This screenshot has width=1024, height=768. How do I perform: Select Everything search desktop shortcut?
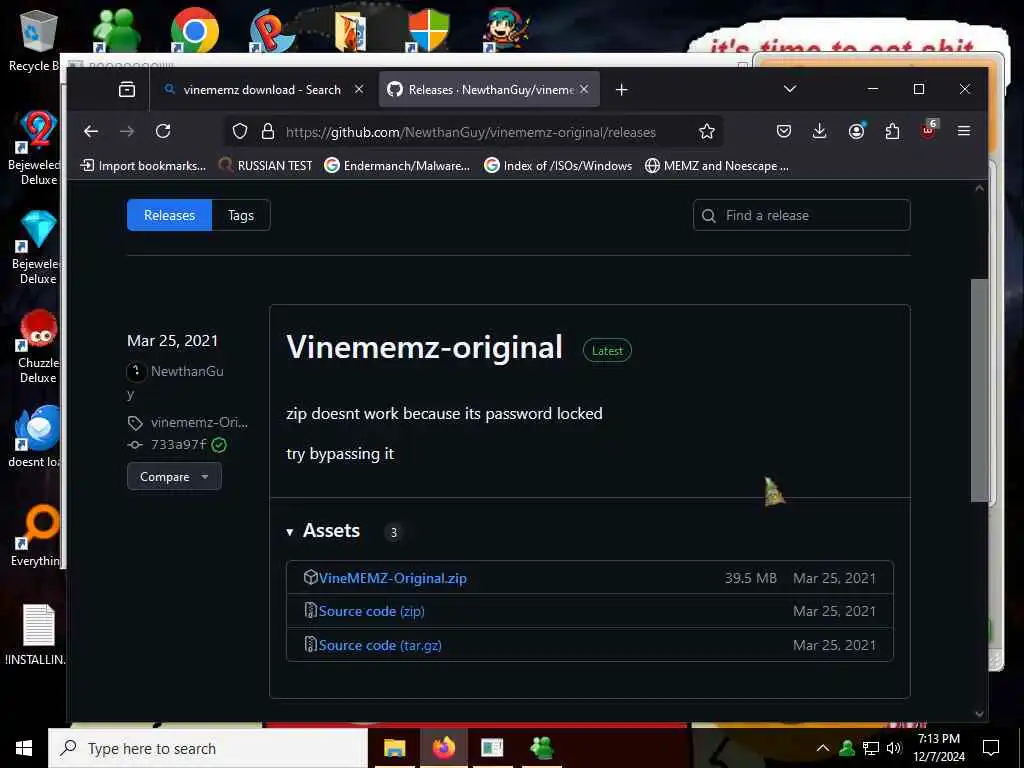point(37,536)
